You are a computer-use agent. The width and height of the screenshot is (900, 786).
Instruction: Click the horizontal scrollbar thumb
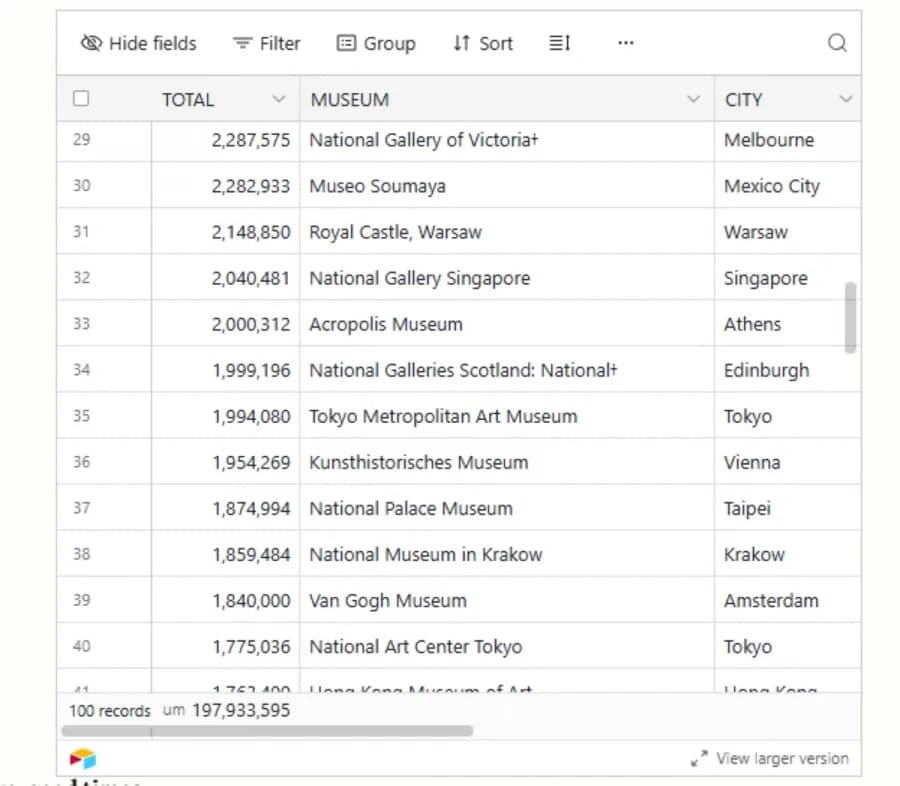point(267,731)
